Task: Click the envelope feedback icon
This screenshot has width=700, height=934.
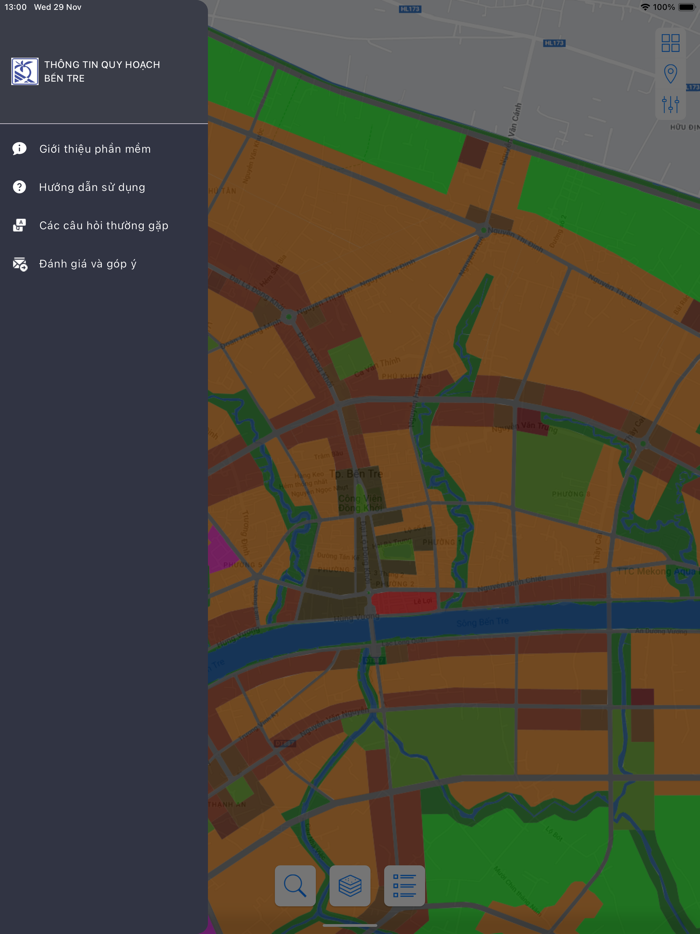Action: point(20,264)
